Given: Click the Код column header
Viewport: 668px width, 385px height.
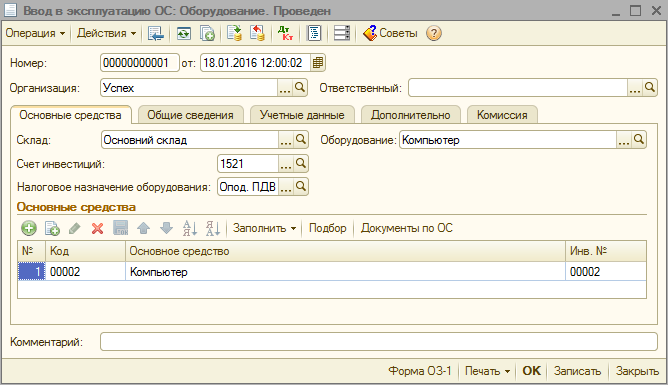Looking at the screenshot, I should [86, 251].
